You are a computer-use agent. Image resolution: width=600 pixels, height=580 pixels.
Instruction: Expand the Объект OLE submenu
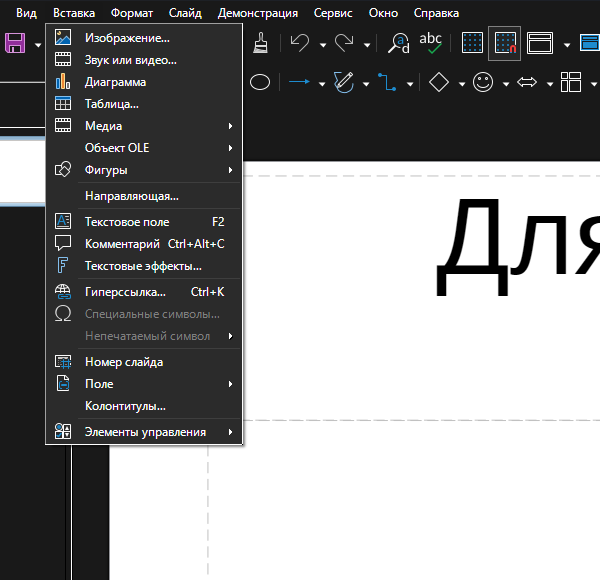(x=144, y=148)
